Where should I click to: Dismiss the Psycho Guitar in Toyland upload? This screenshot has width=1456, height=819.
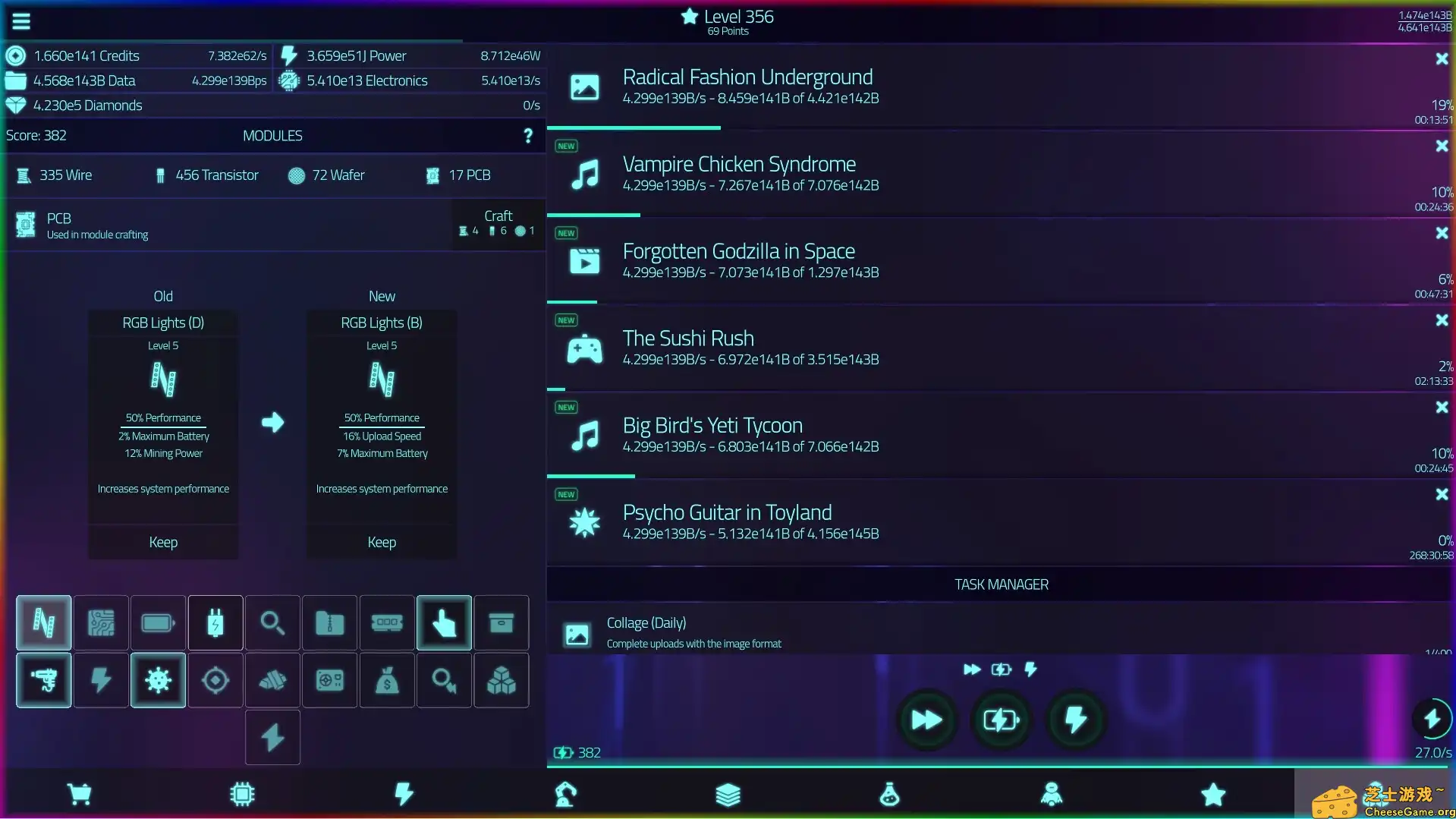1441,494
